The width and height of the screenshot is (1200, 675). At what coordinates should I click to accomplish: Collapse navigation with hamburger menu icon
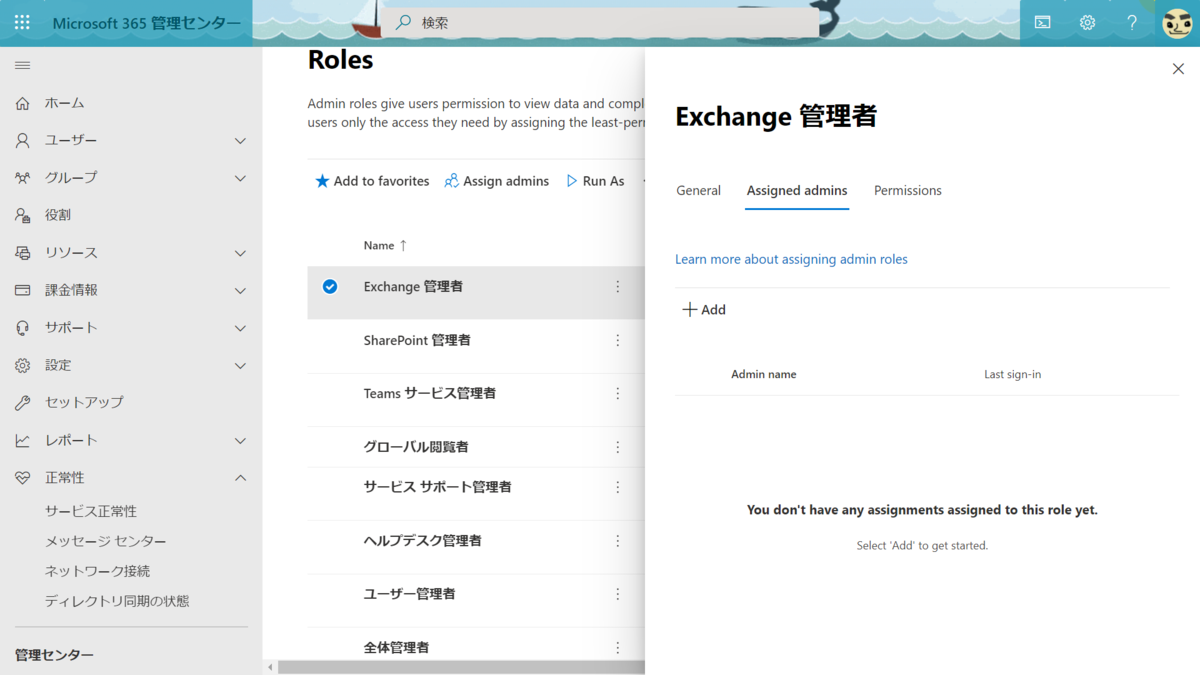(x=22, y=66)
